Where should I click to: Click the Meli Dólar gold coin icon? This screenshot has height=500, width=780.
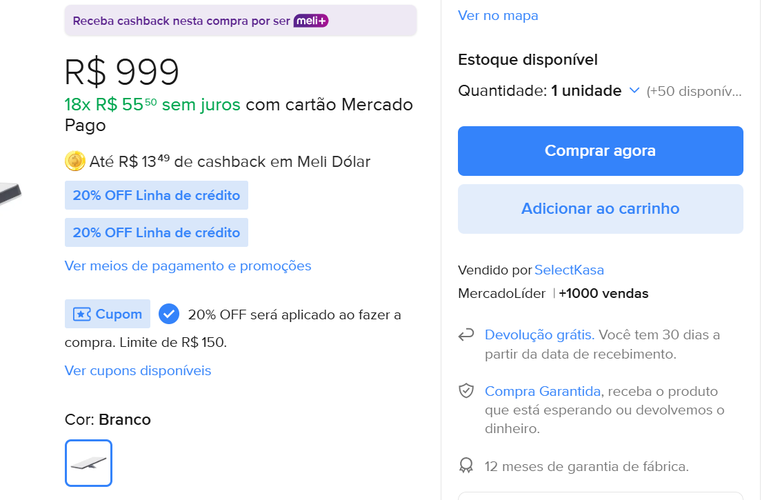[75, 161]
